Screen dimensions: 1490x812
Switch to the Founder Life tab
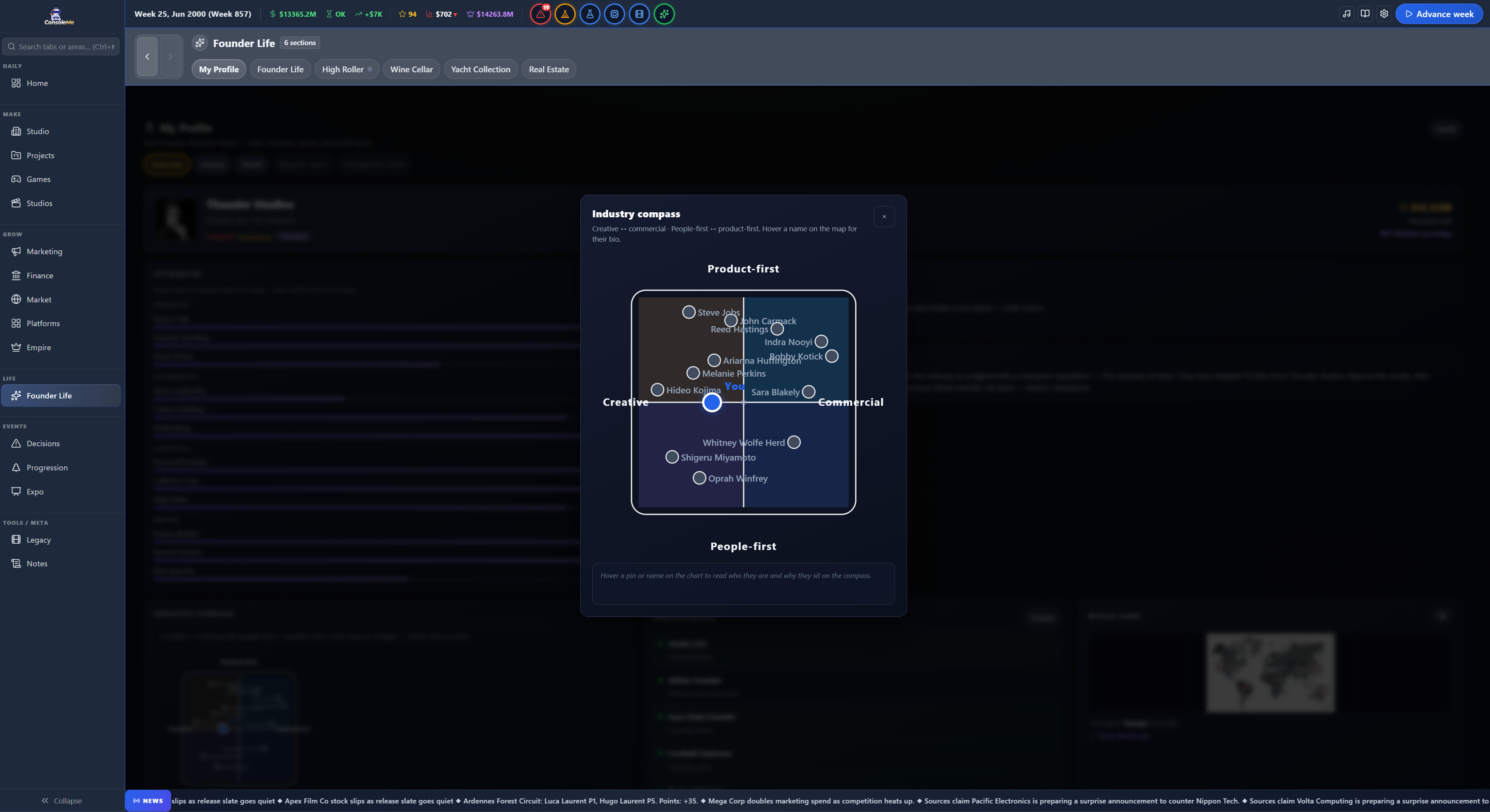[280, 69]
